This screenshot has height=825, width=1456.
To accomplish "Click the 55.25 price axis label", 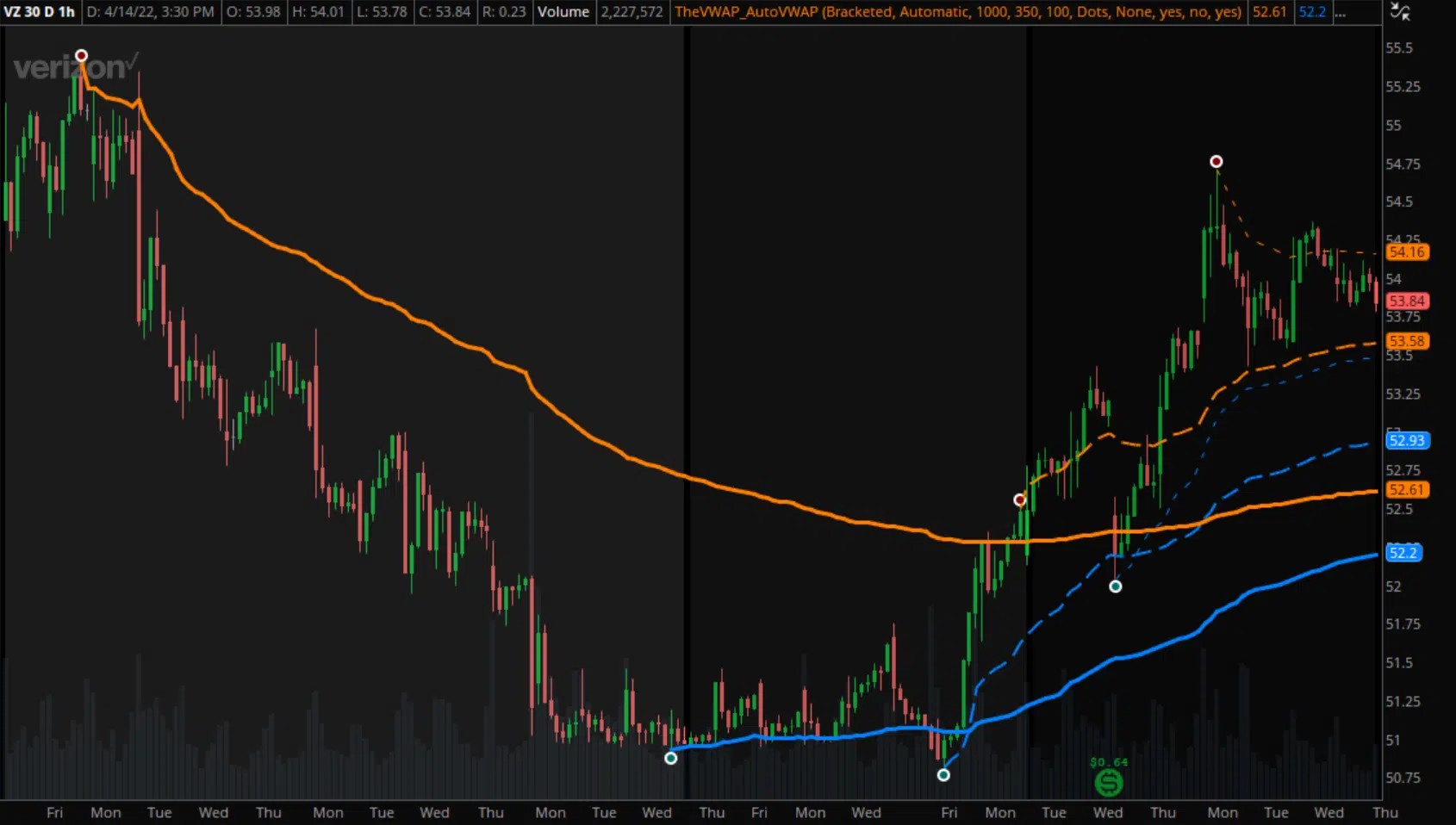I will click(1403, 87).
